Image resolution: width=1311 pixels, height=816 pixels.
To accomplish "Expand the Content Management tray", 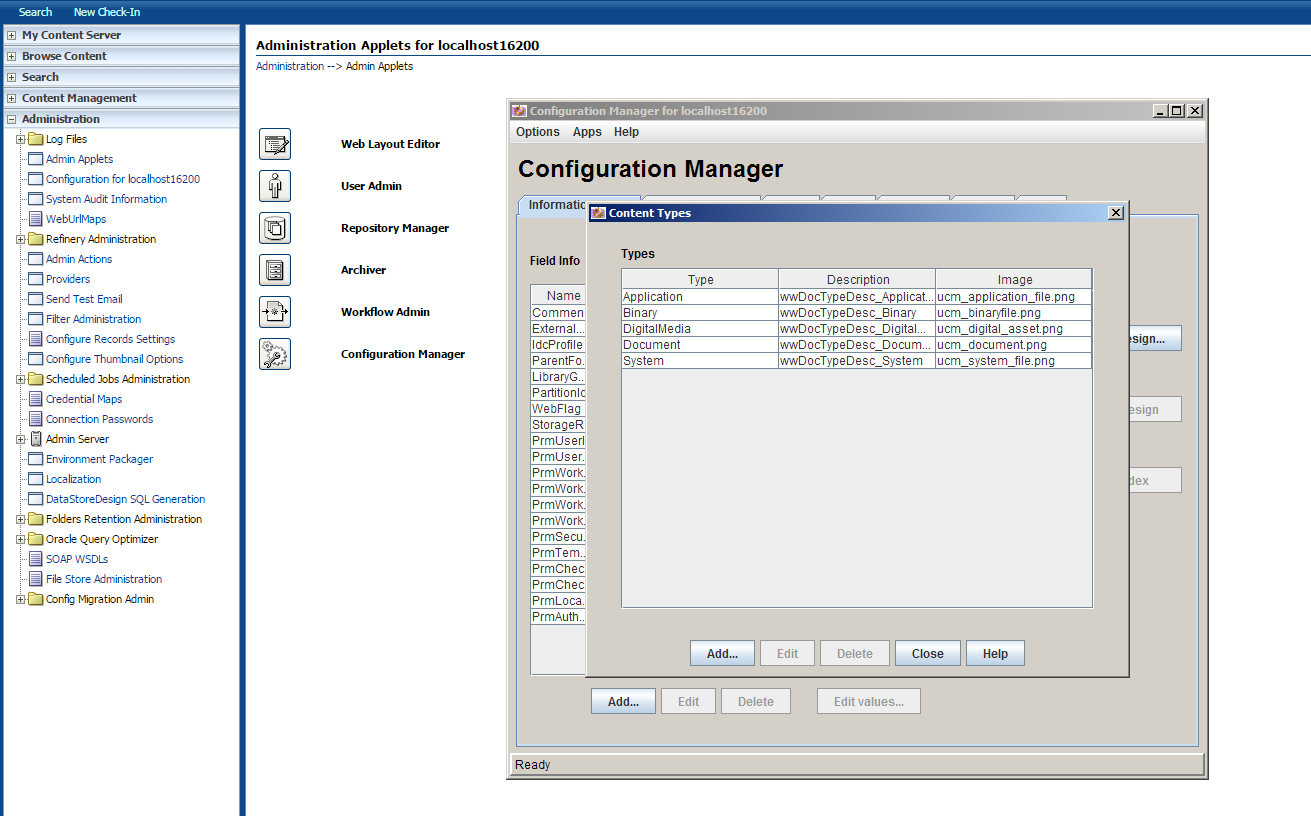I will tap(11, 98).
